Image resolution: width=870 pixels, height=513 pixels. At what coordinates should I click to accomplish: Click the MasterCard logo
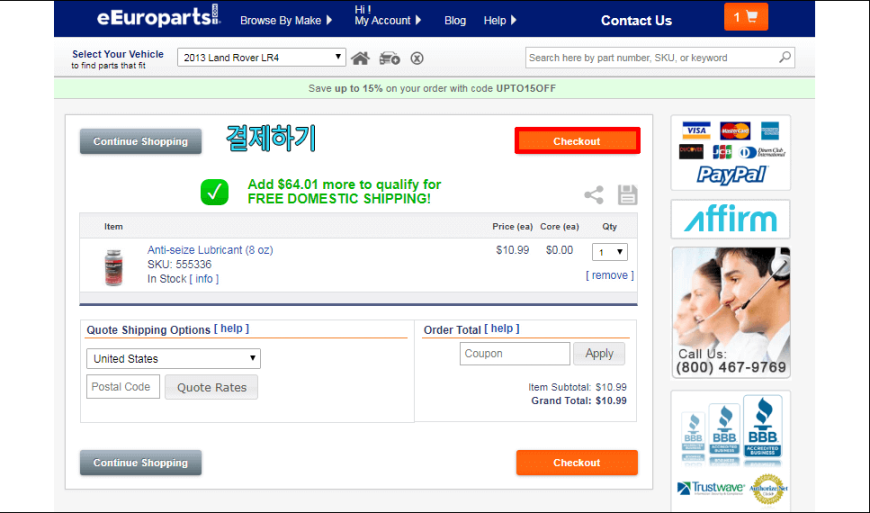[x=735, y=130]
